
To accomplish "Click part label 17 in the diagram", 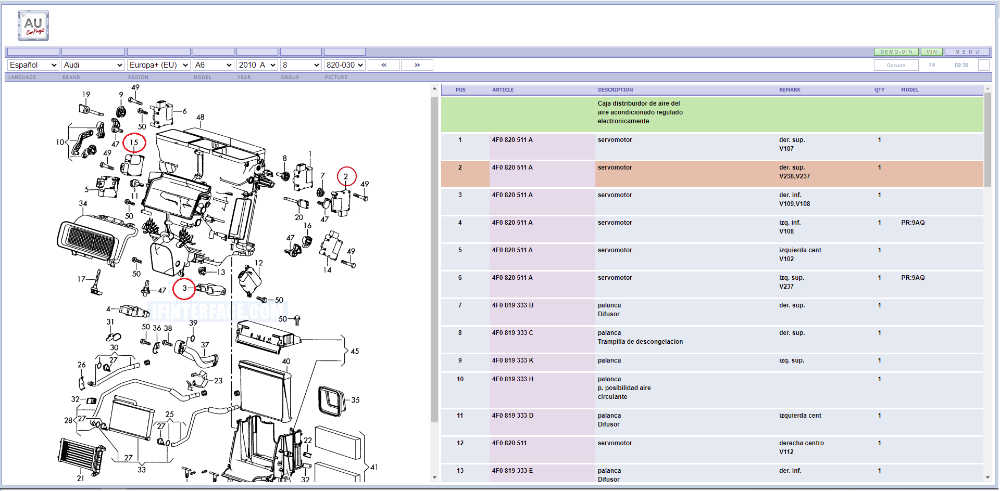I will (x=82, y=279).
